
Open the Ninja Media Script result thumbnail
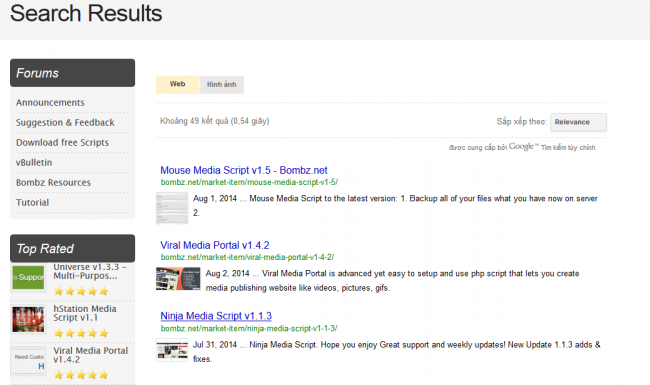click(x=172, y=350)
